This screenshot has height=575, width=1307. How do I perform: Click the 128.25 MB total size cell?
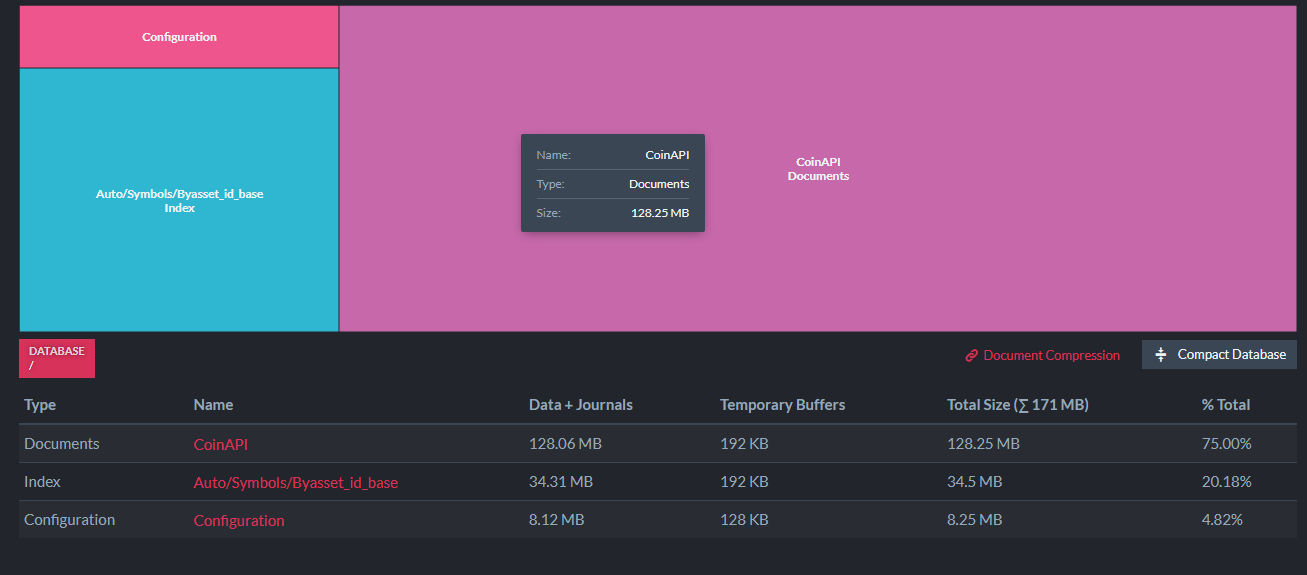point(983,443)
